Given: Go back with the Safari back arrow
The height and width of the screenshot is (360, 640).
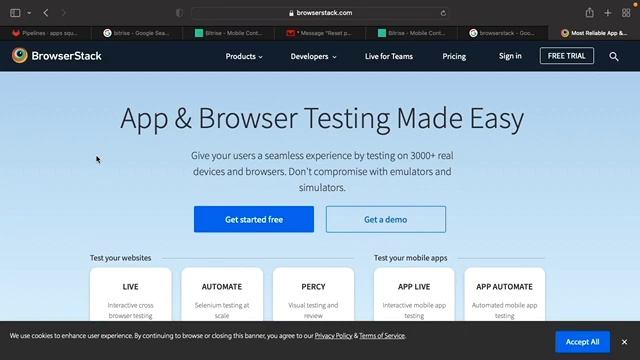Looking at the screenshot, I should click(x=46, y=13).
